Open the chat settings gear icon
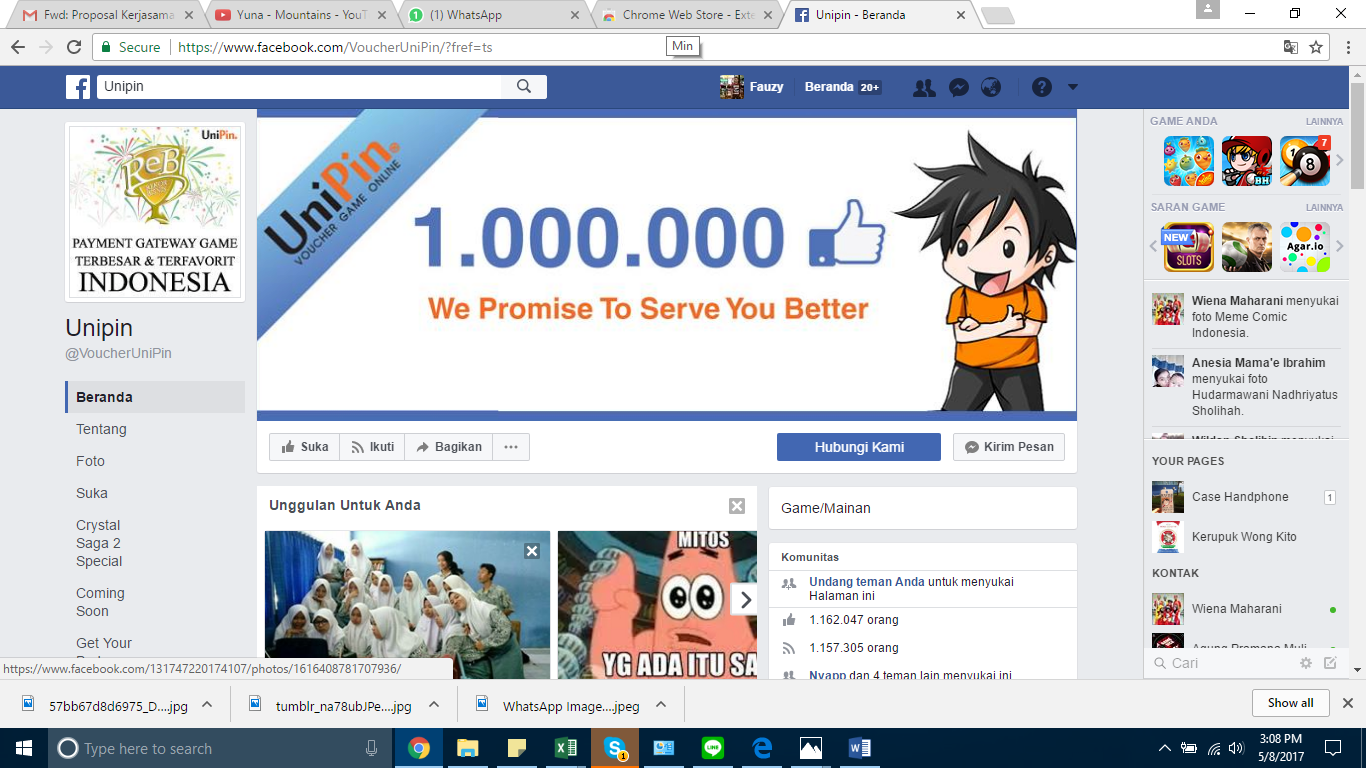The image size is (1366, 768). [1305, 663]
